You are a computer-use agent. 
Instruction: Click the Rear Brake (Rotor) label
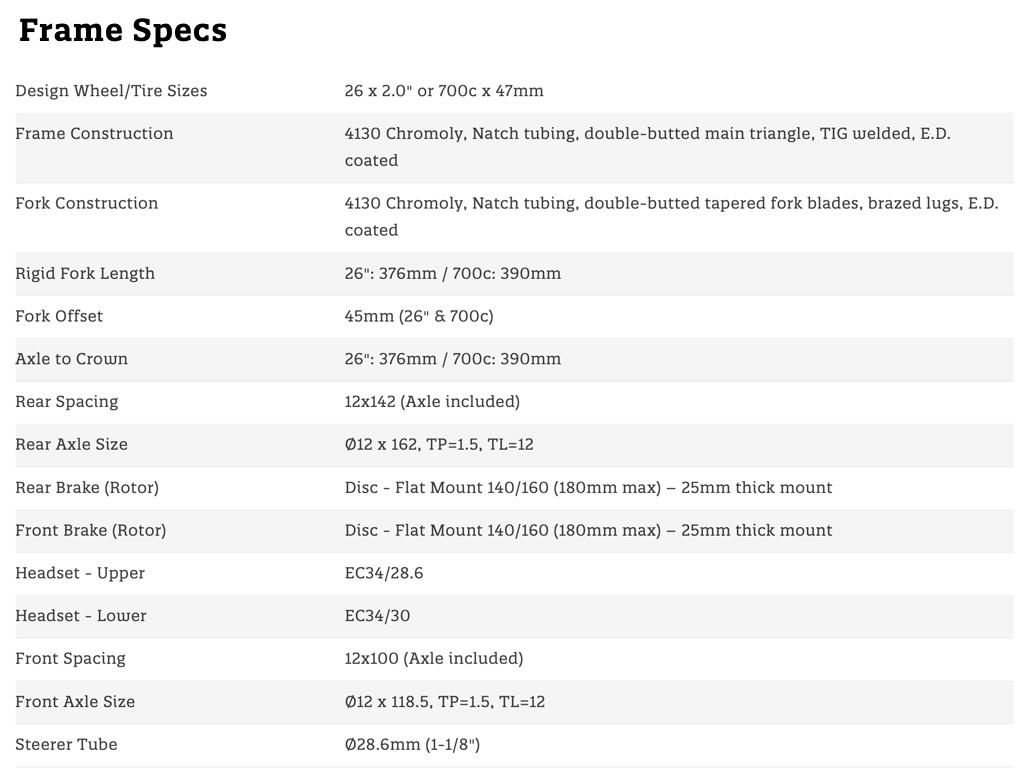coord(86,488)
